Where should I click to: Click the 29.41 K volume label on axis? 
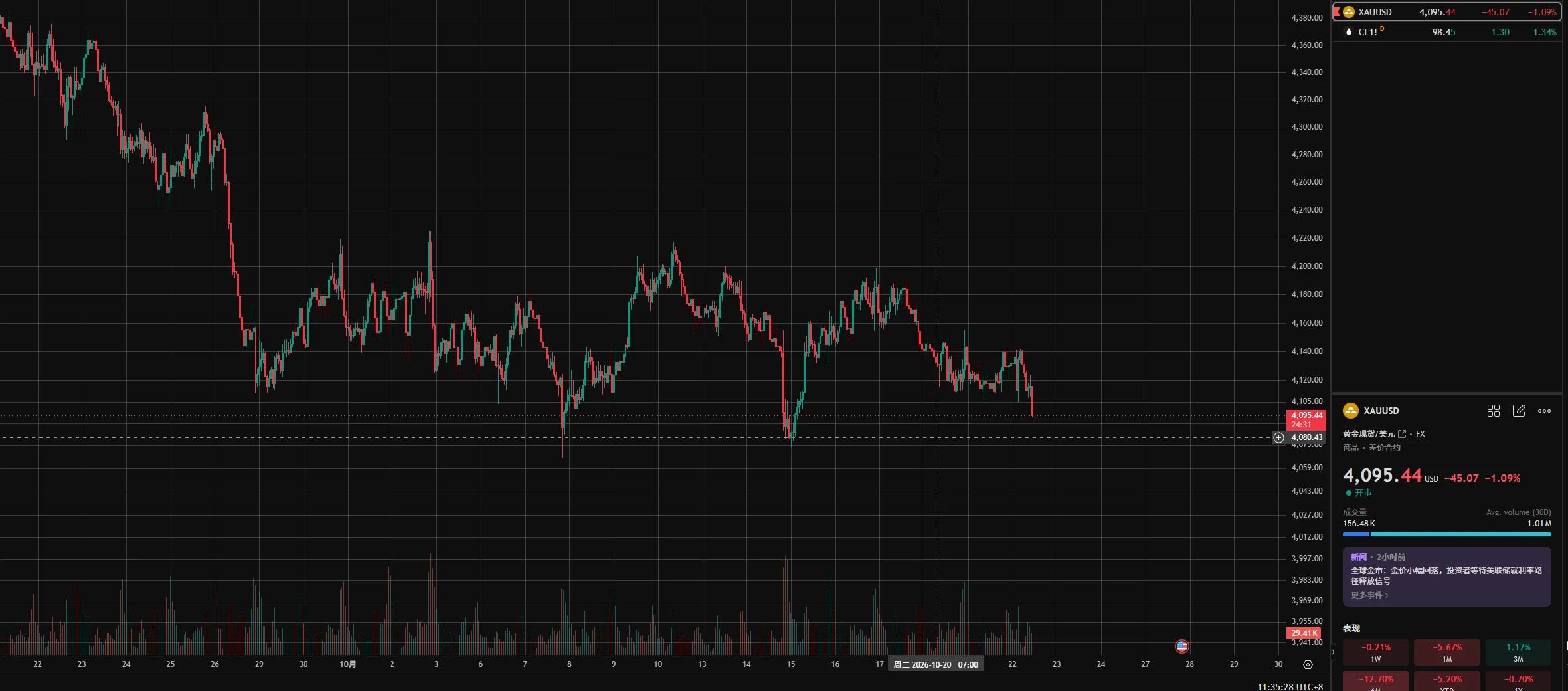click(x=1304, y=633)
